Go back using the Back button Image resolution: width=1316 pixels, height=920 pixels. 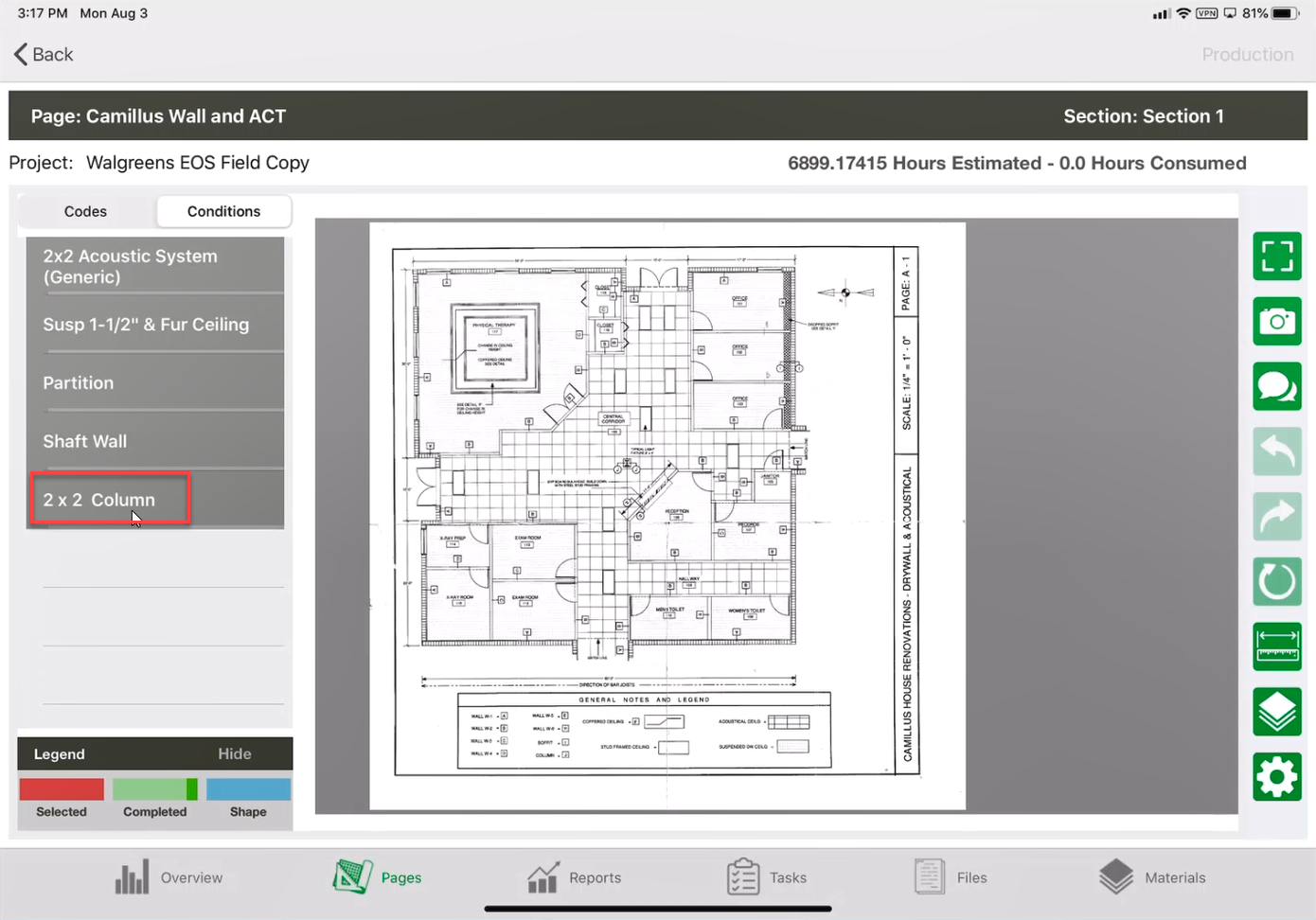pyautogui.click(x=44, y=55)
